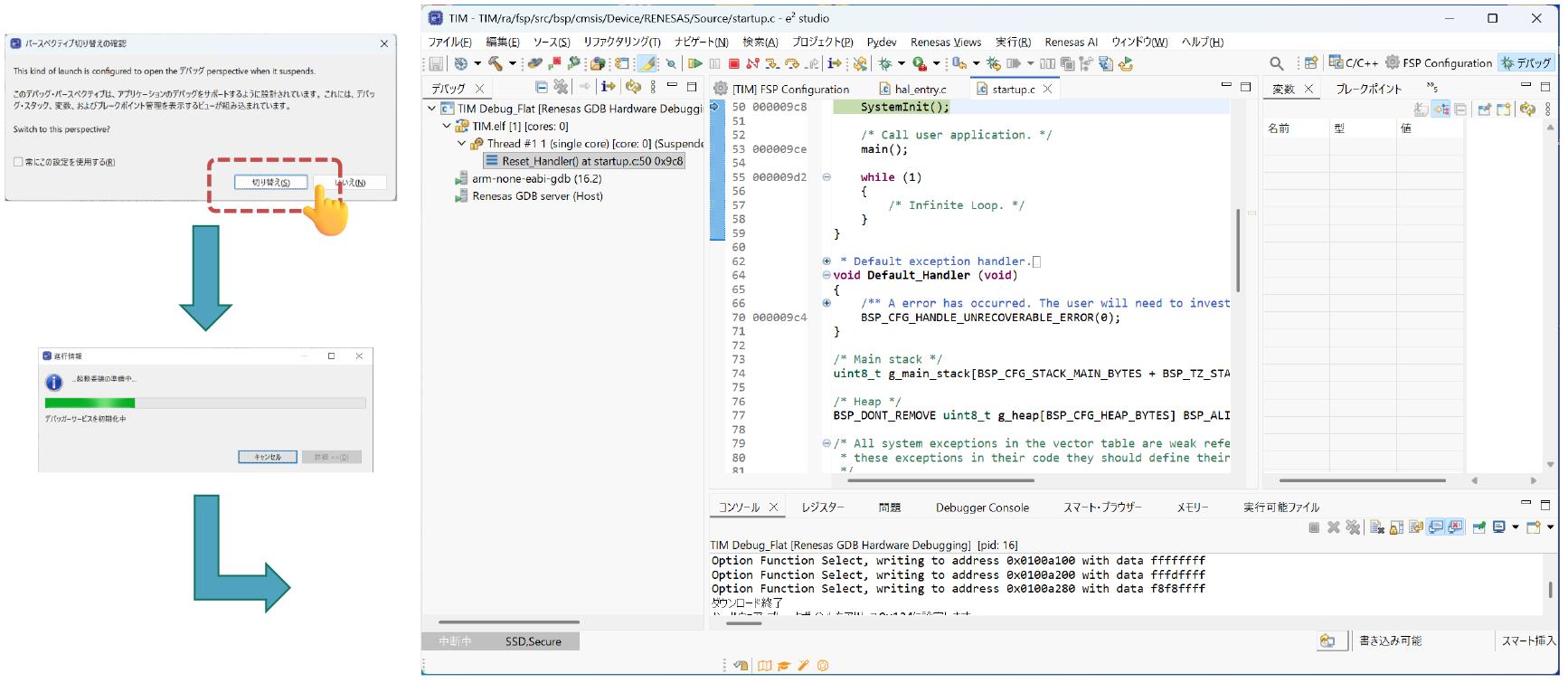Image resolution: width=1568 pixels, height=683 pixels.
Task: Click the magnifier search icon in the toolbar
Action: coord(1276,63)
